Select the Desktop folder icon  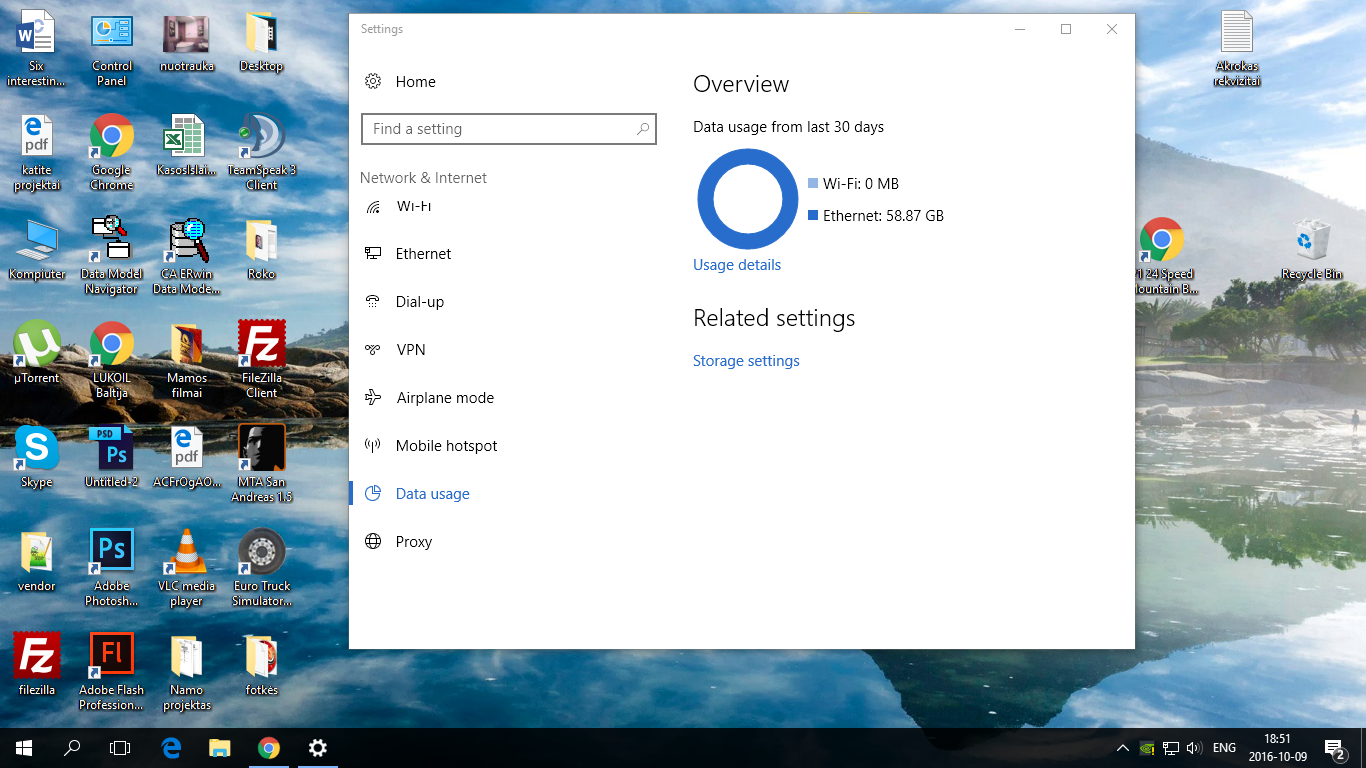pyautogui.click(x=262, y=42)
